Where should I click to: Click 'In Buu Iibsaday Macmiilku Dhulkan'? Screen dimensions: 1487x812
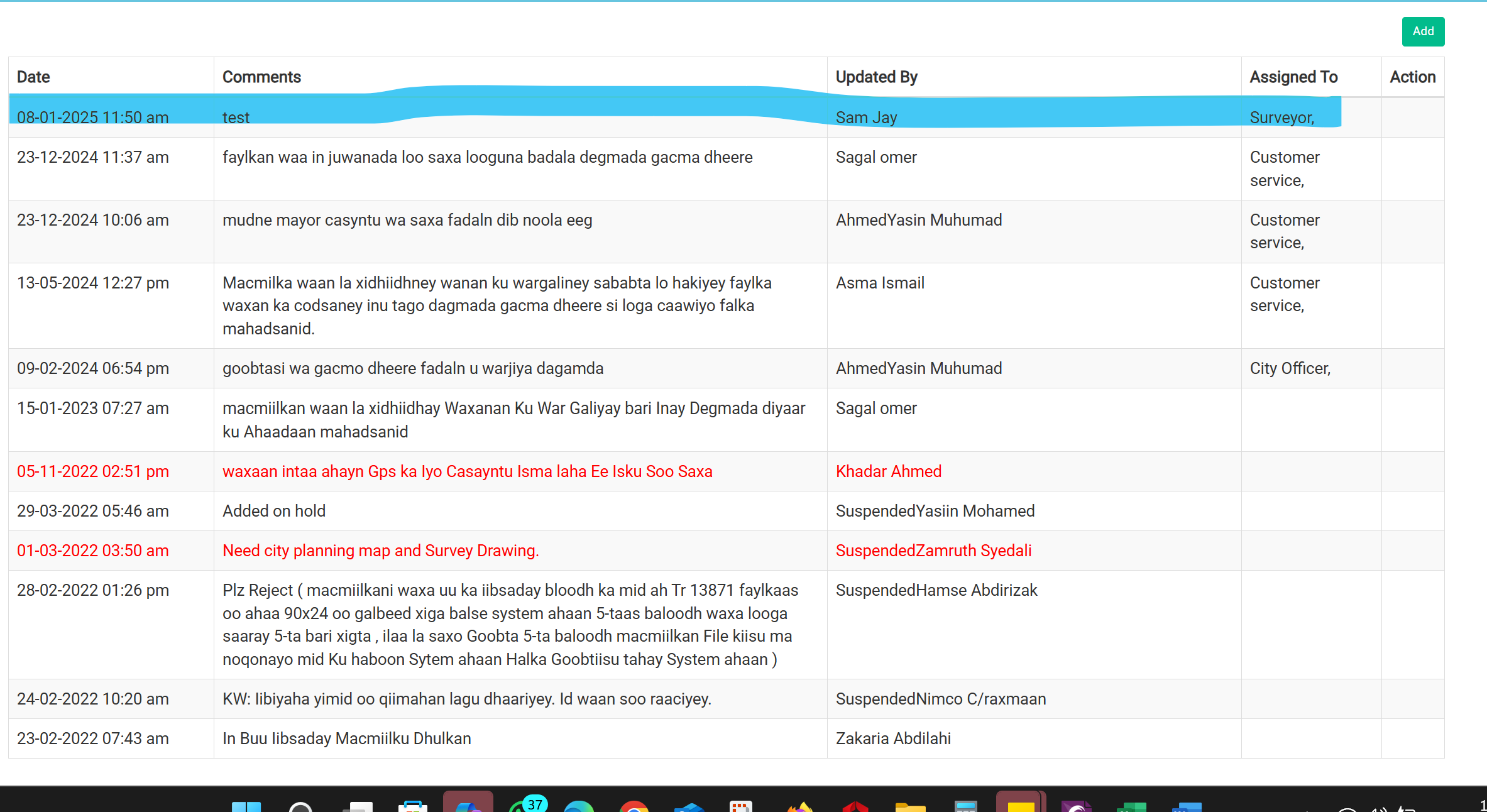(x=347, y=738)
